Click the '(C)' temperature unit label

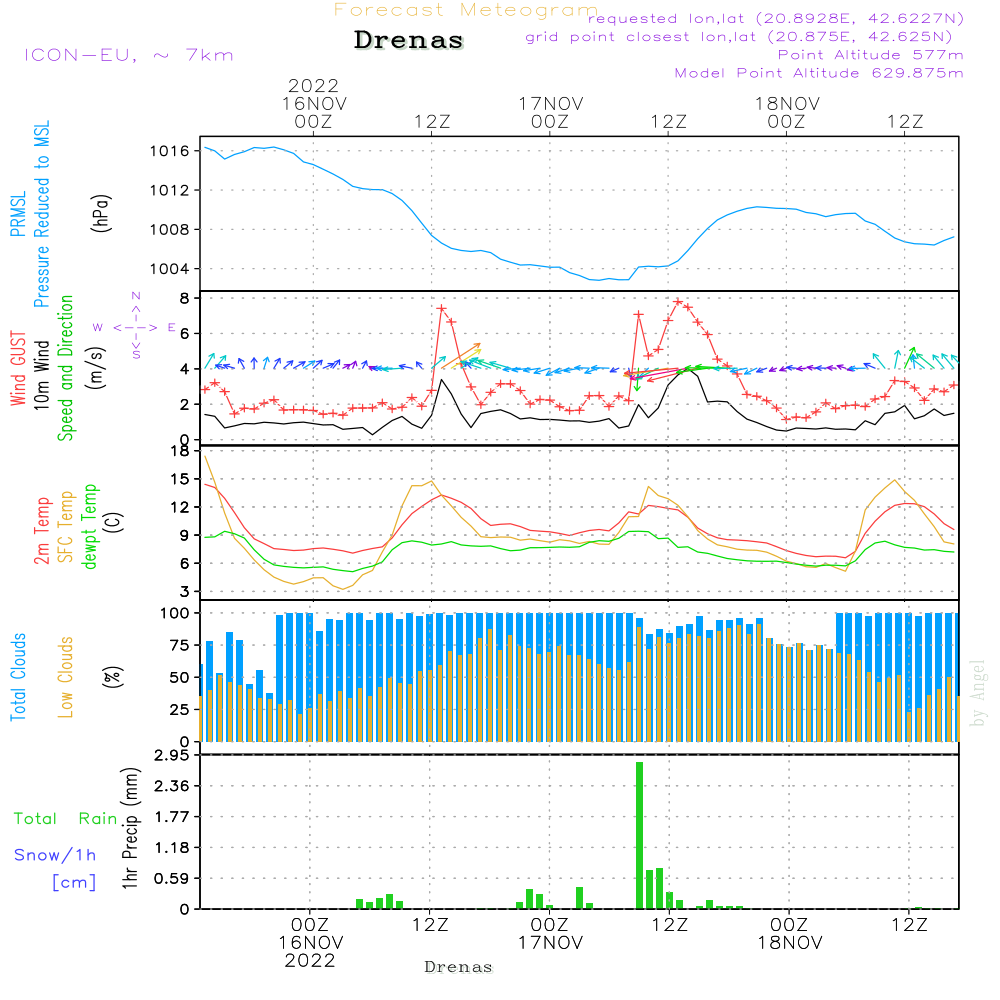point(114,522)
